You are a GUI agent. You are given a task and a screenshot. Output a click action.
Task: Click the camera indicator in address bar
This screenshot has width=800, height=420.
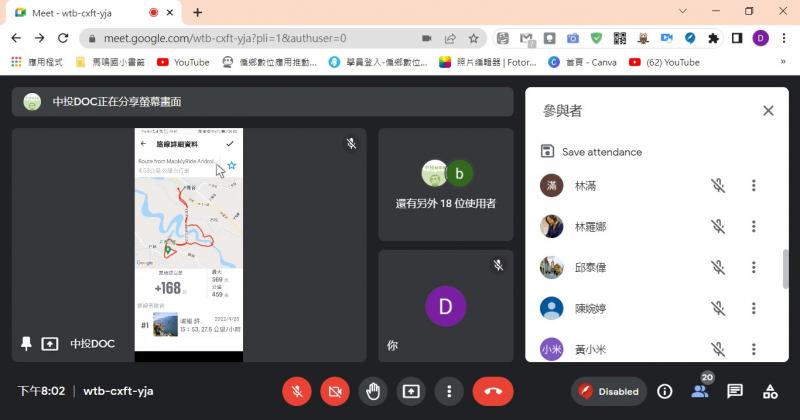coord(427,38)
